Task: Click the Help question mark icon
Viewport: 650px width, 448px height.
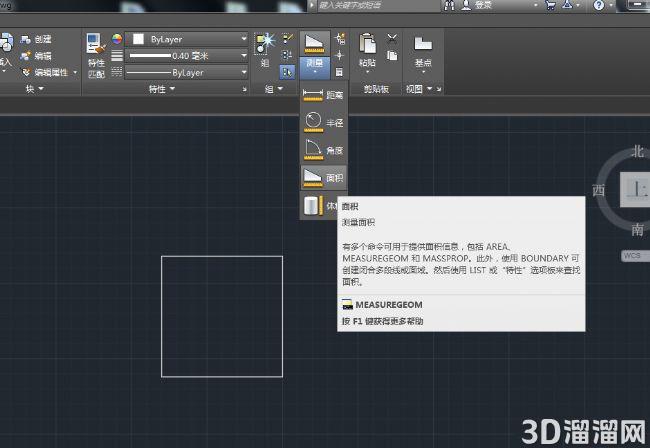Action: pos(599,5)
